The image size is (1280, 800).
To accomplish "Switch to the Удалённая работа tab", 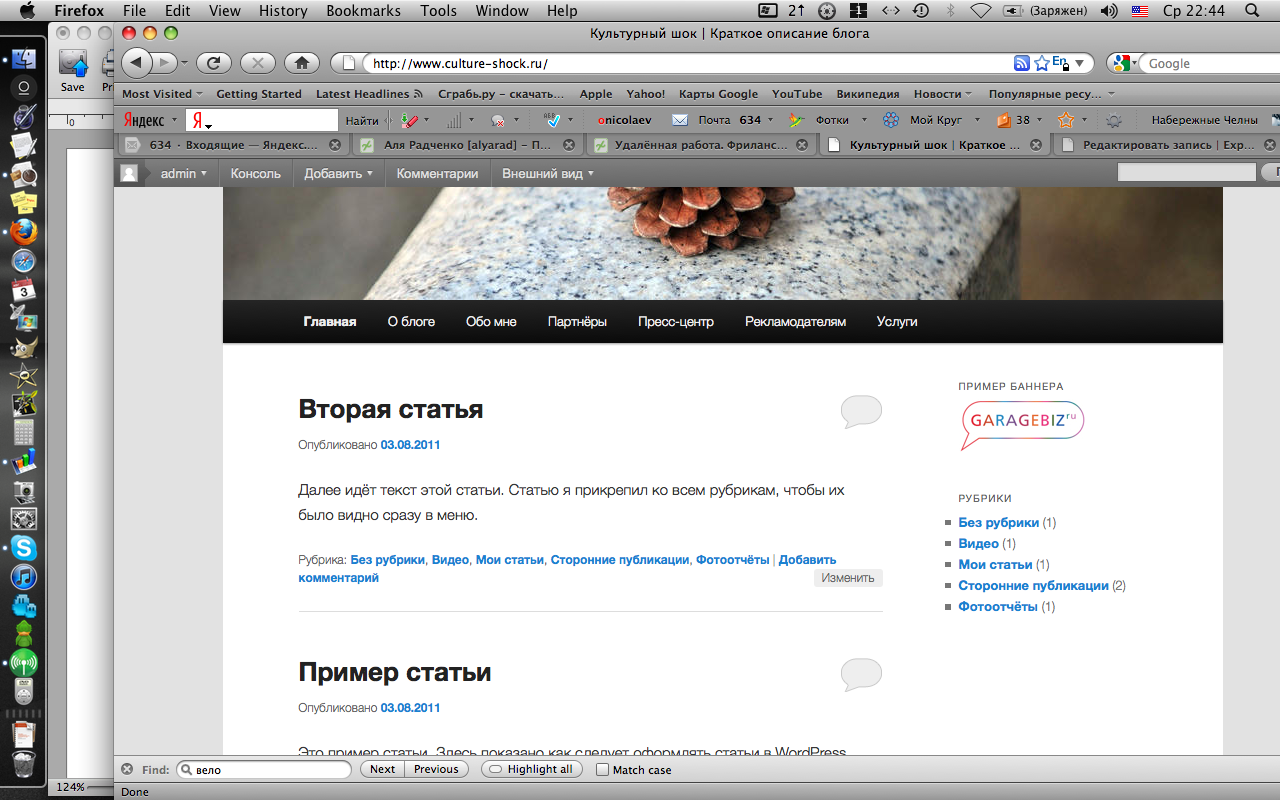I will pyautogui.click(x=698, y=145).
